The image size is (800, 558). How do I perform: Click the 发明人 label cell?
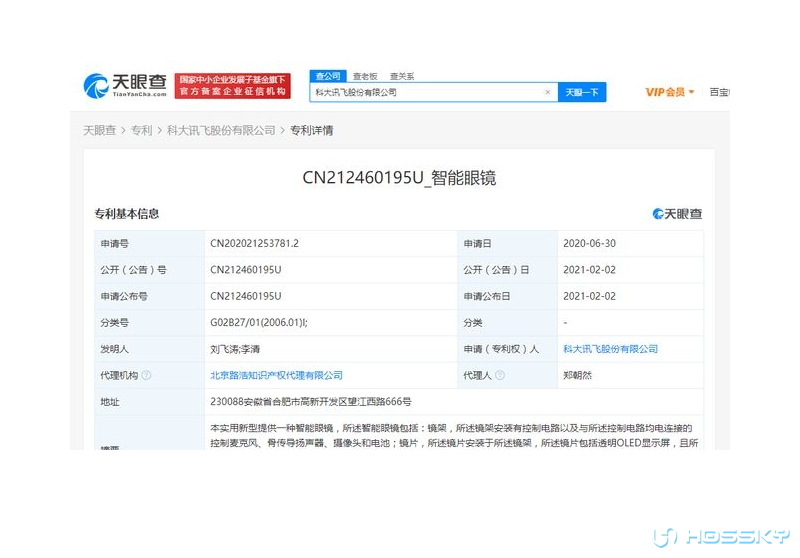(149, 349)
